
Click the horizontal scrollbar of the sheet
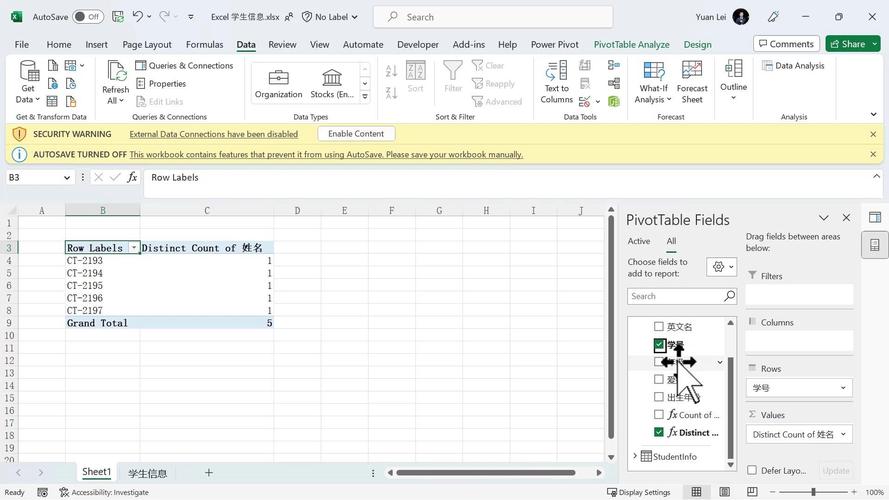(486, 472)
